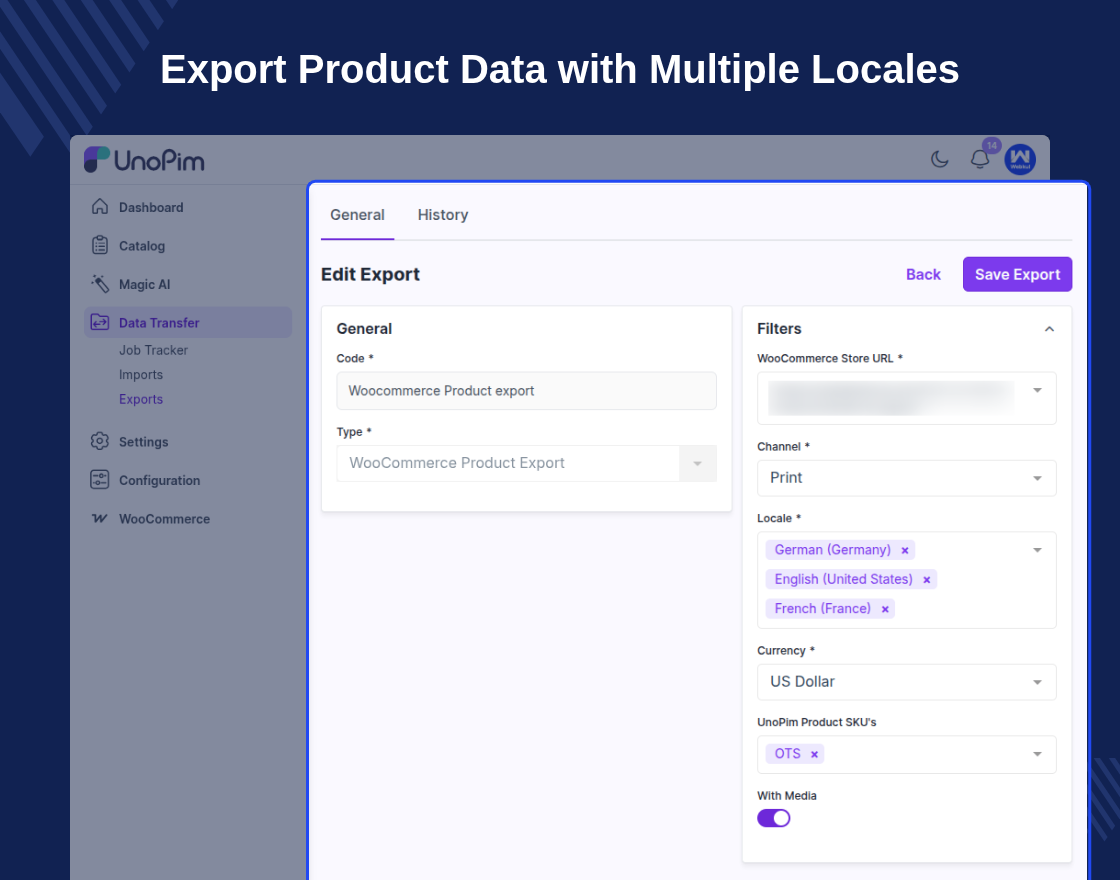Click the Save Export button

1017,274
